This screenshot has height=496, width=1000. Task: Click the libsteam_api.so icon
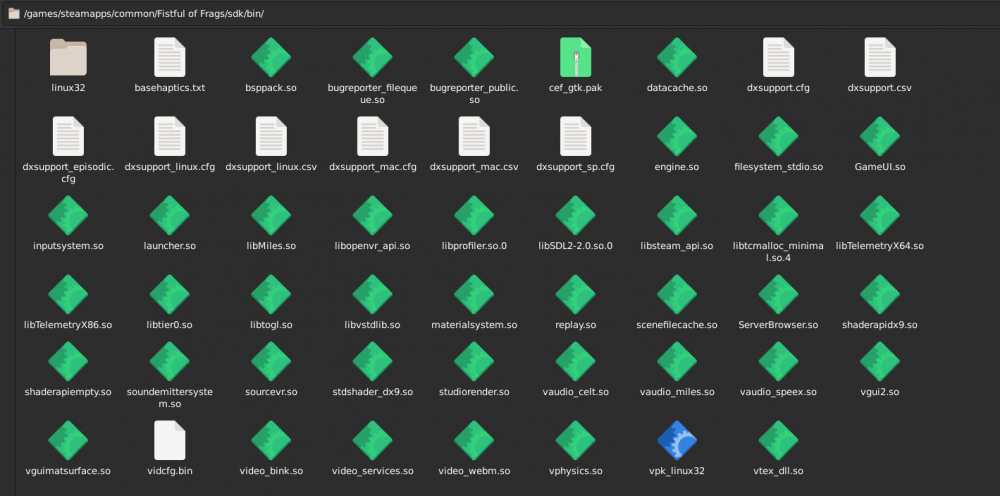677,215
